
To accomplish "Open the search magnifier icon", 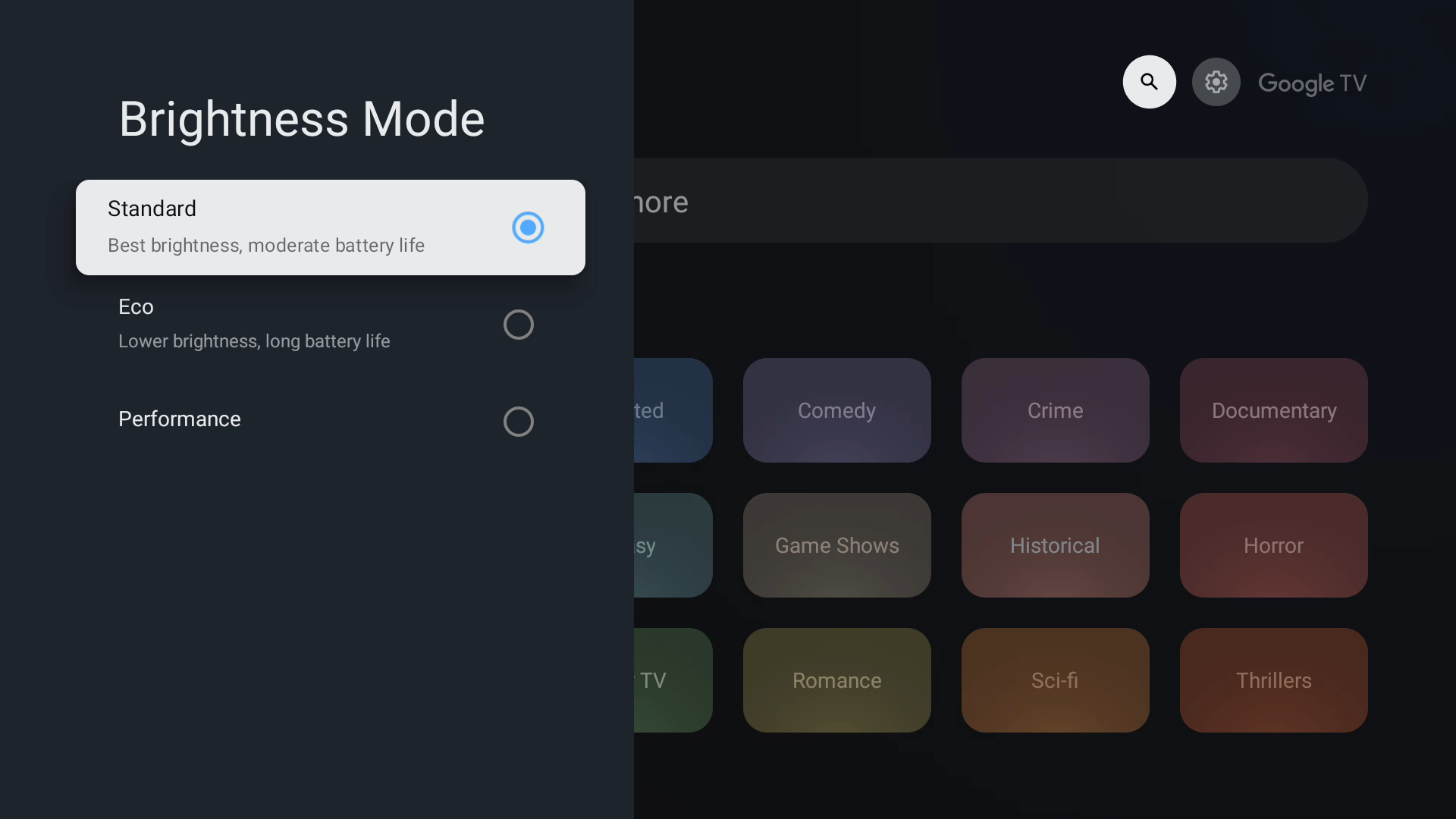I will 1149,82.
